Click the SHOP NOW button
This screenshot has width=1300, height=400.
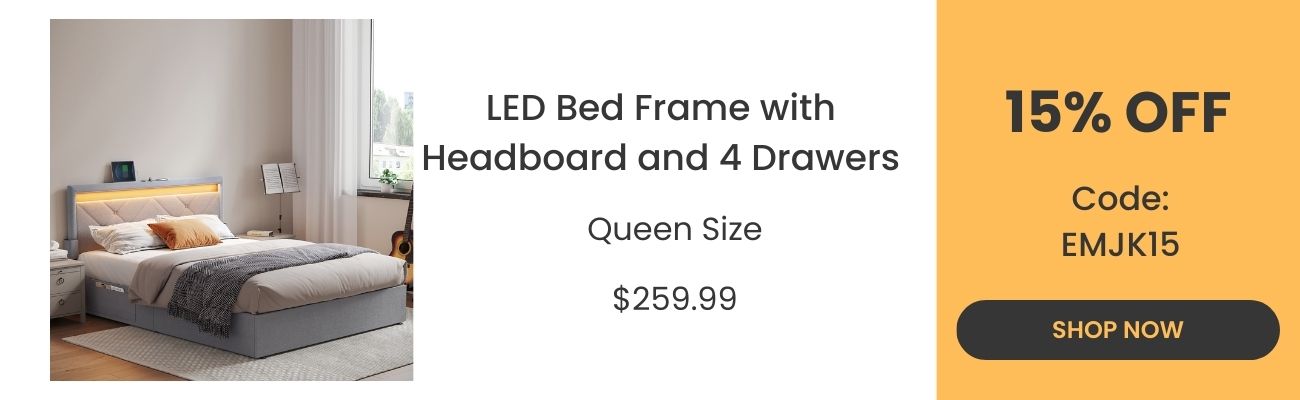(x=1117, y=330)
